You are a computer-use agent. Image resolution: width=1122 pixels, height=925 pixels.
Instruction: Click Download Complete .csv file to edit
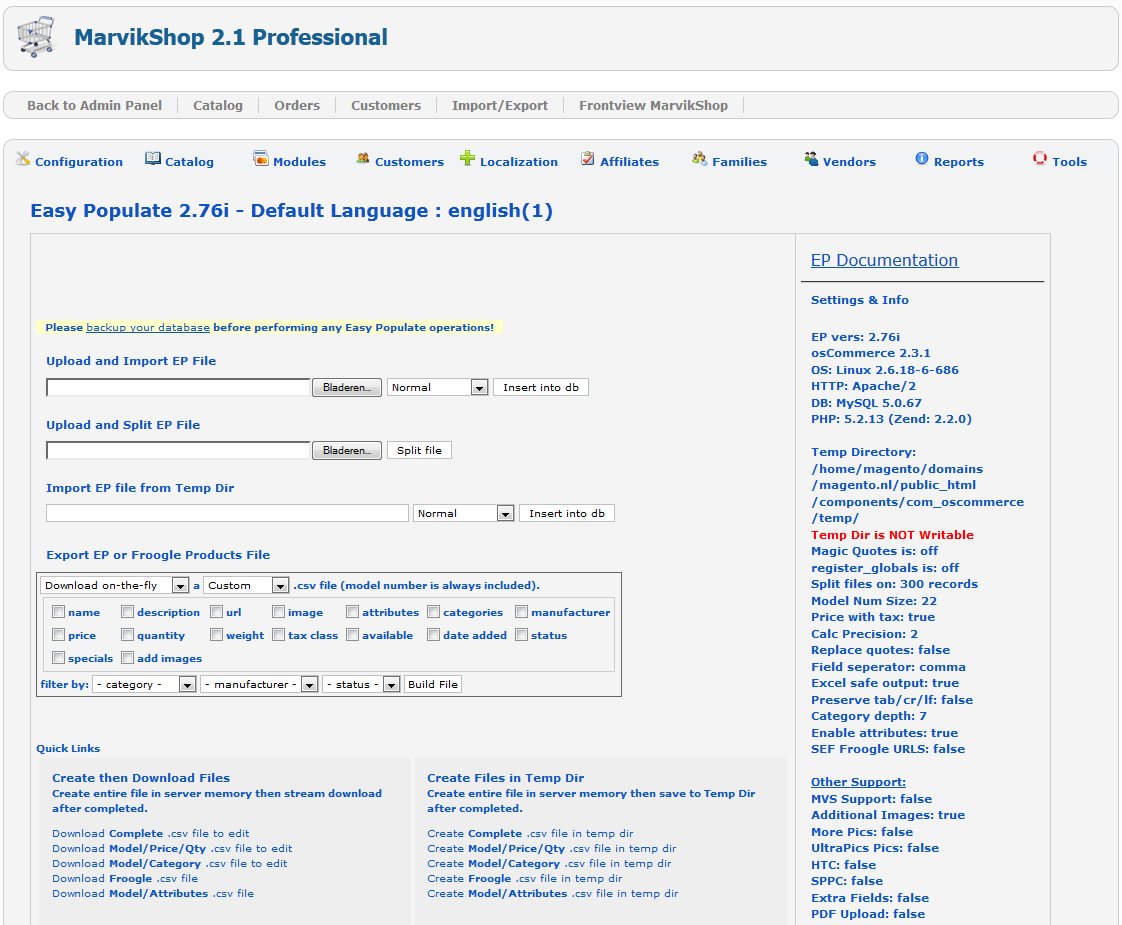pos(150,833)
